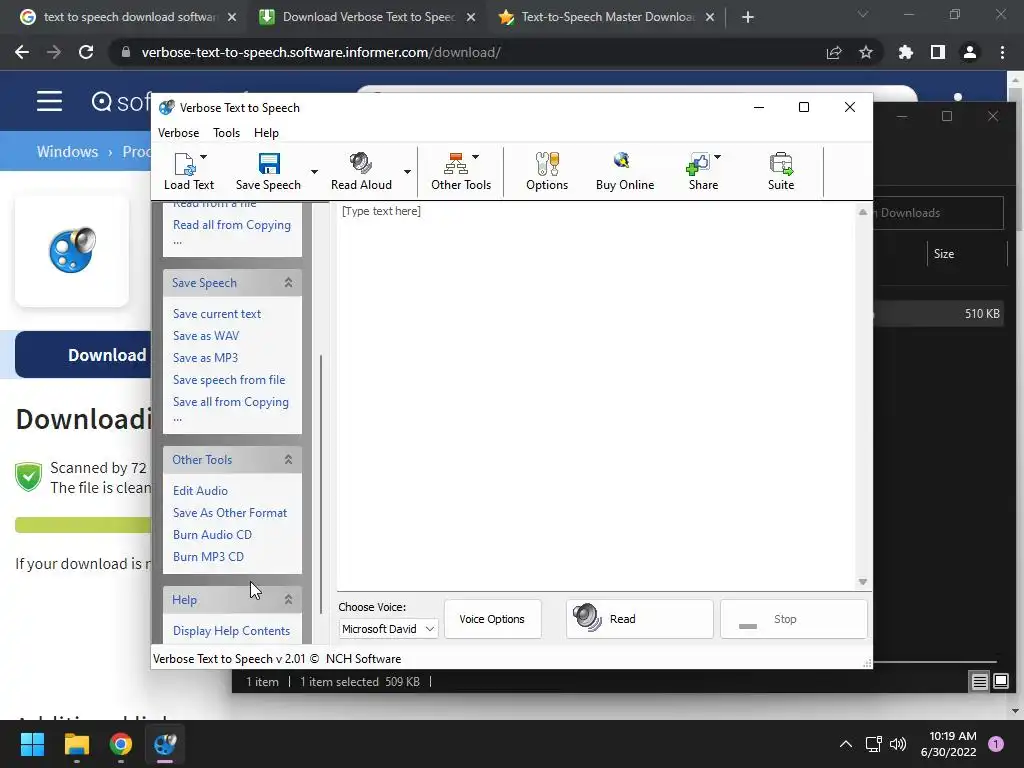Open the Tools menu
This screenshot has height=768, width=1024.
(x=226, y=133)
